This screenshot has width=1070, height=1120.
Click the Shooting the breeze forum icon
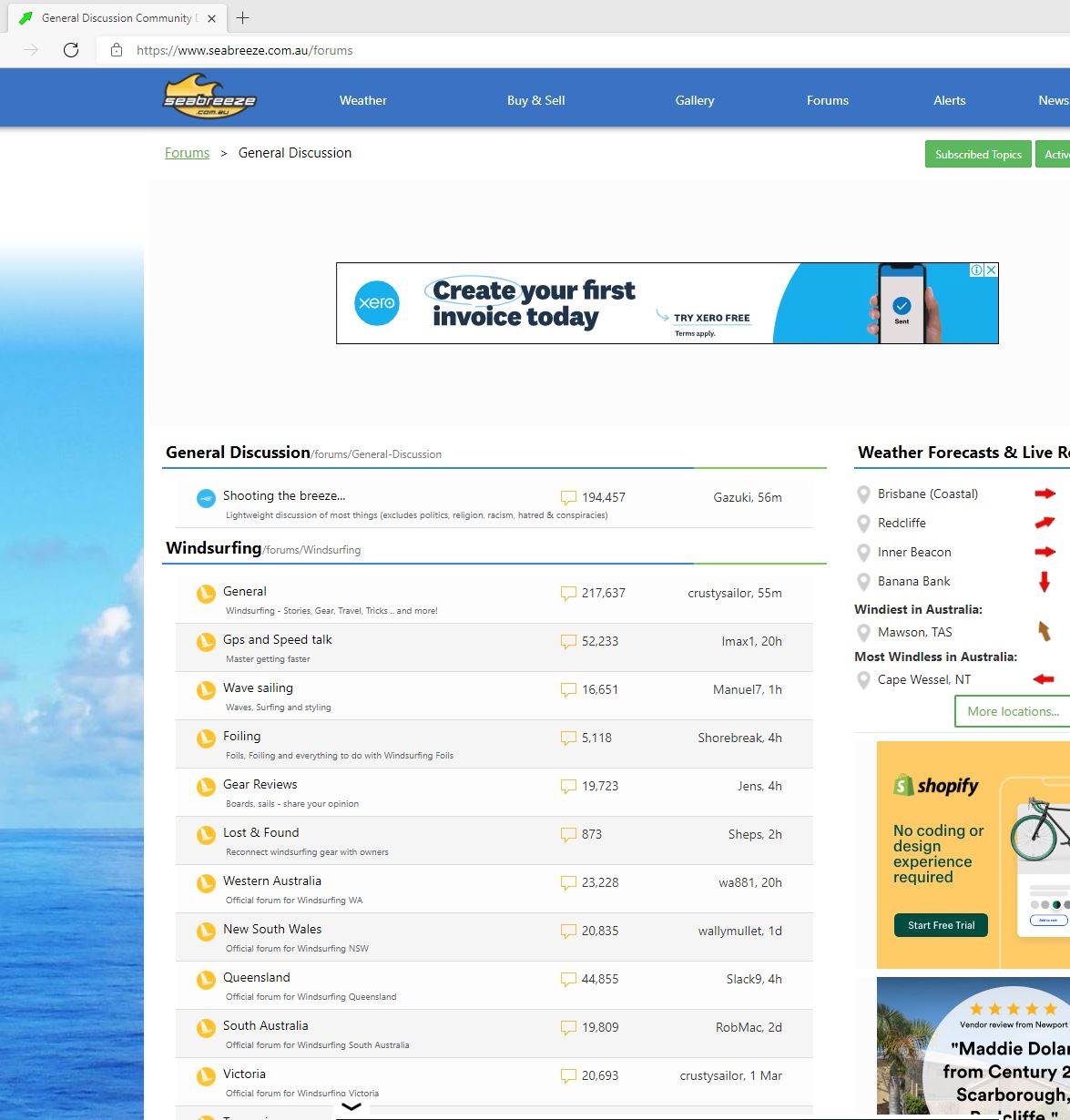(x=207, y=498)
